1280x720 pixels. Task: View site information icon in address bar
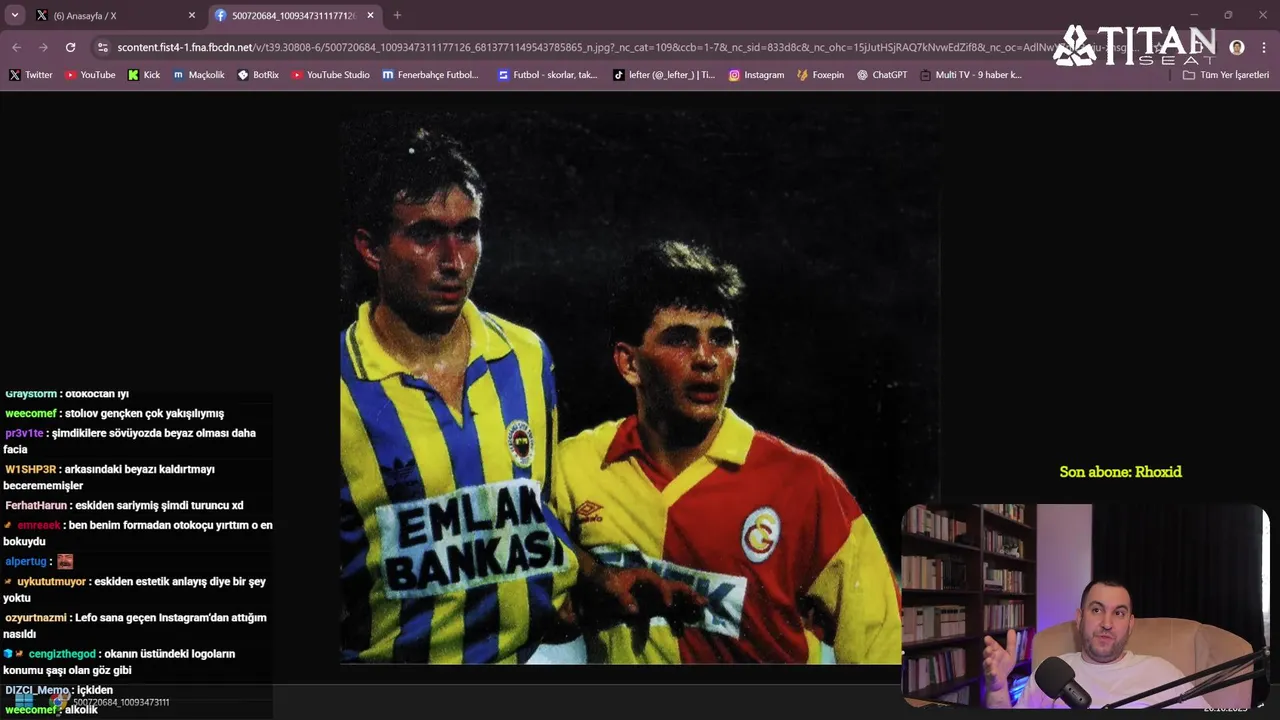tap(102, 47)
